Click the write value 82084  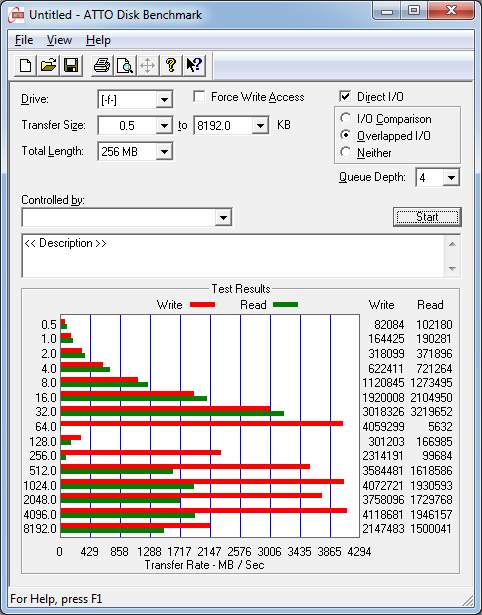coord(389,325)
